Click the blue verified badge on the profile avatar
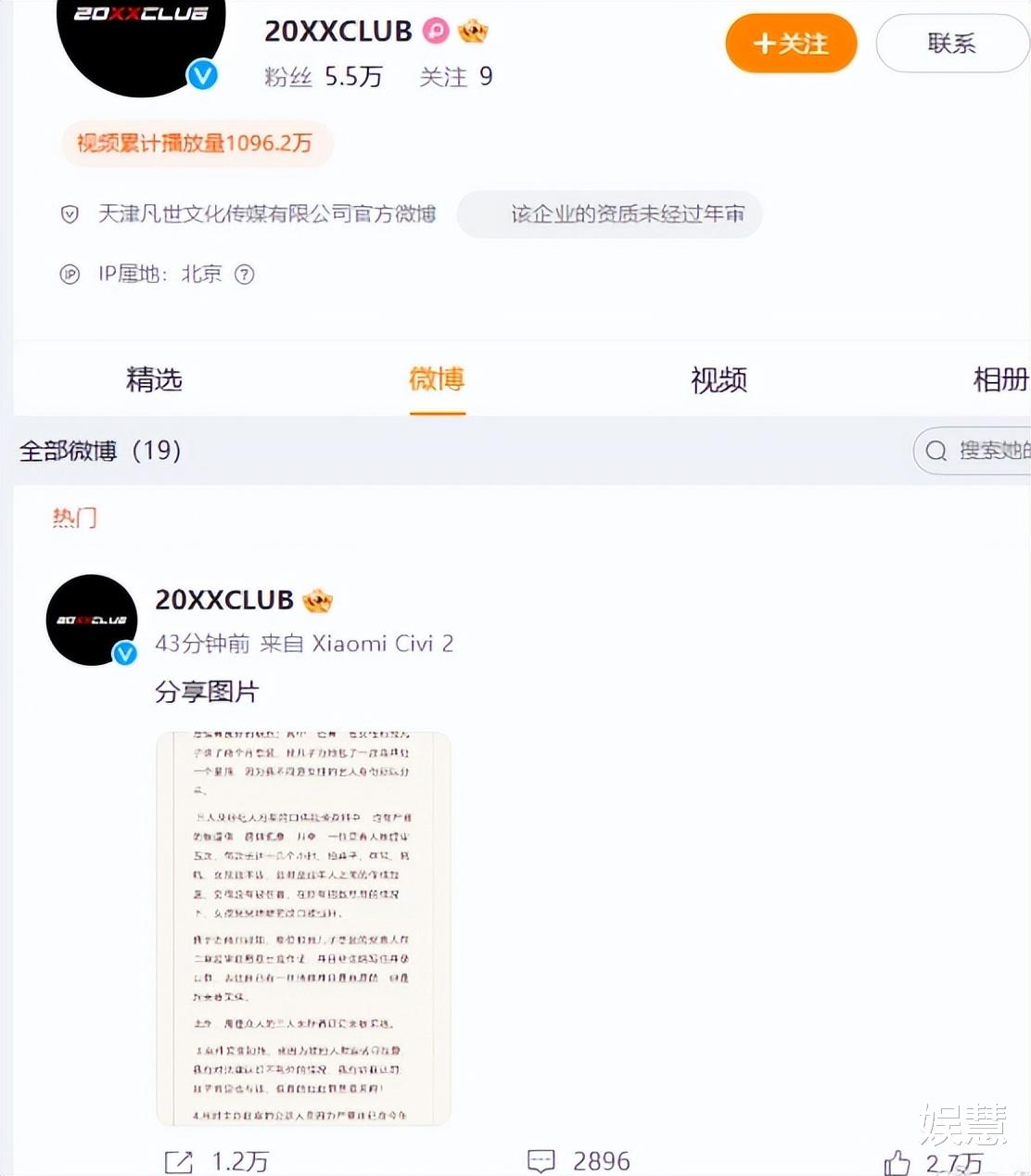Image resolution: width=1031 pixels, height=1176 pixels. (202, 74)
